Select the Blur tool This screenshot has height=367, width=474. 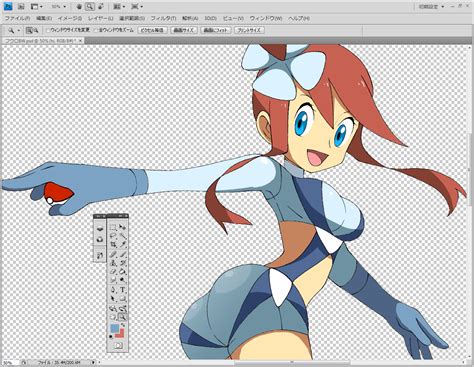113,279
